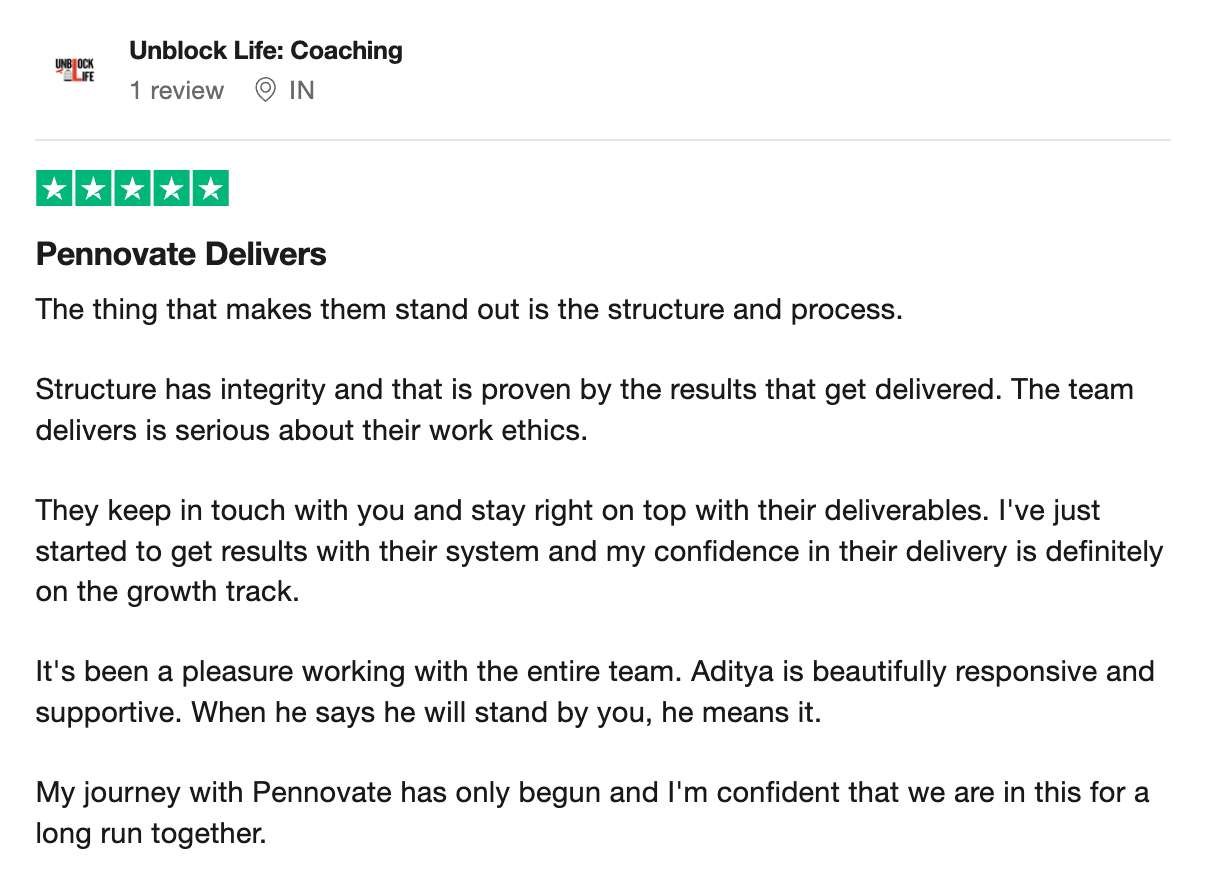Click the fourth green rating star

tap(171, 189)
